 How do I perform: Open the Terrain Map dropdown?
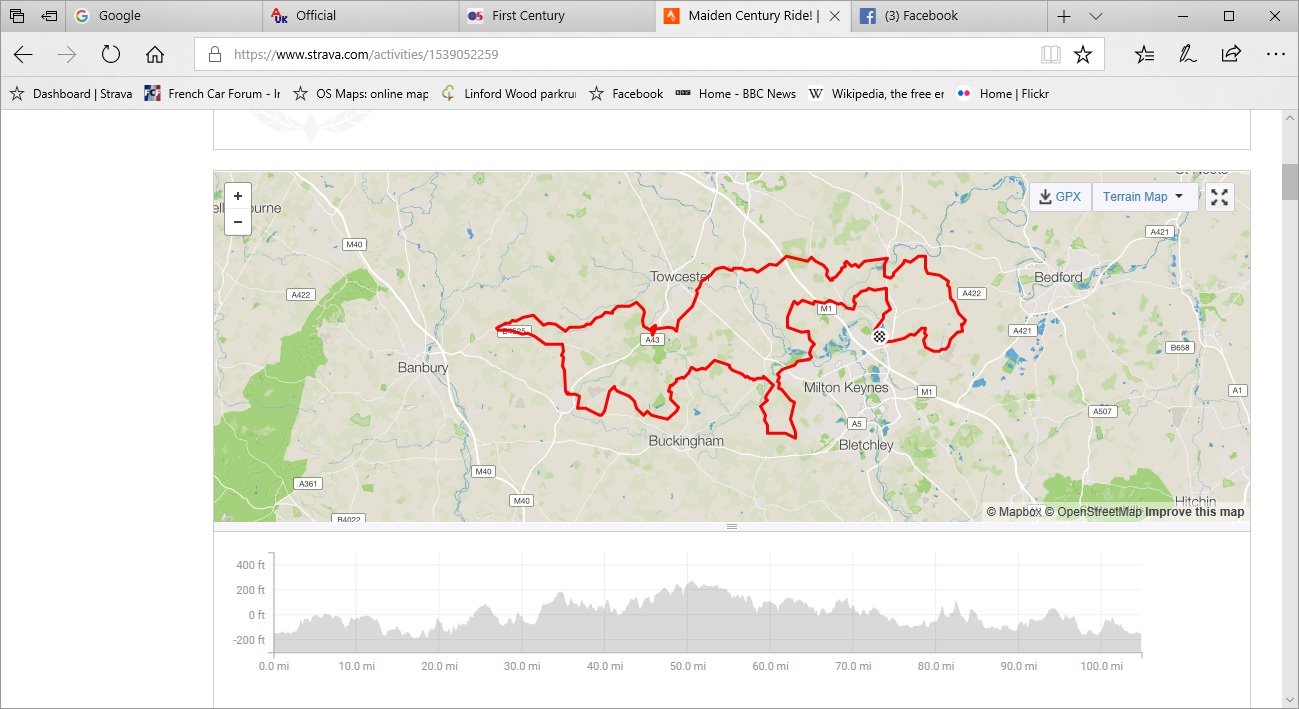coord(1144,197)
